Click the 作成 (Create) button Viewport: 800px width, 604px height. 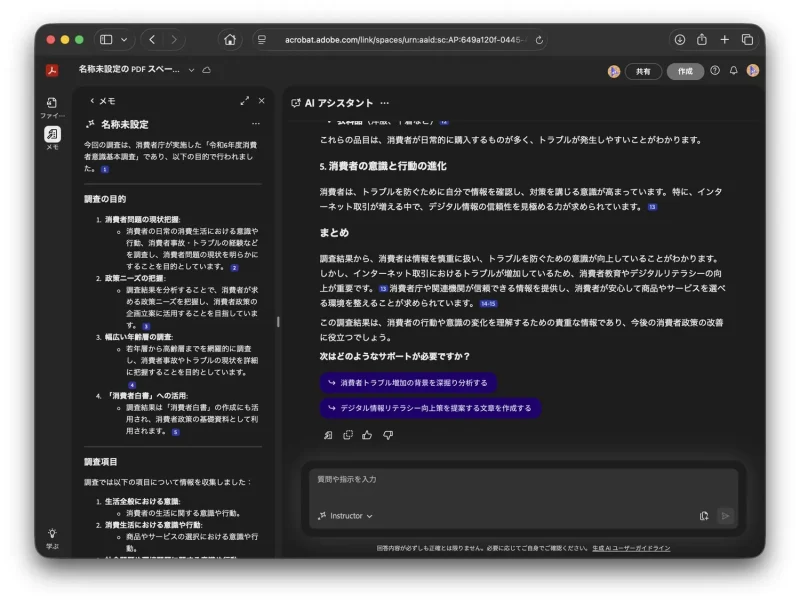pos(685,71)
